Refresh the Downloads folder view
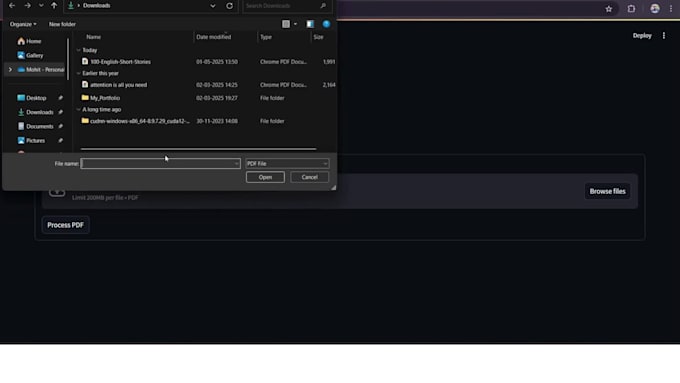This screenshot has height=383, width=680. click(229, 6)
